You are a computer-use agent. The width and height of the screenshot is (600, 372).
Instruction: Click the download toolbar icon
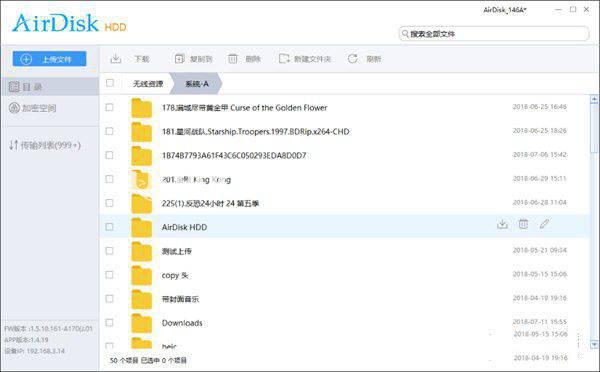click(x=116, y=59)
